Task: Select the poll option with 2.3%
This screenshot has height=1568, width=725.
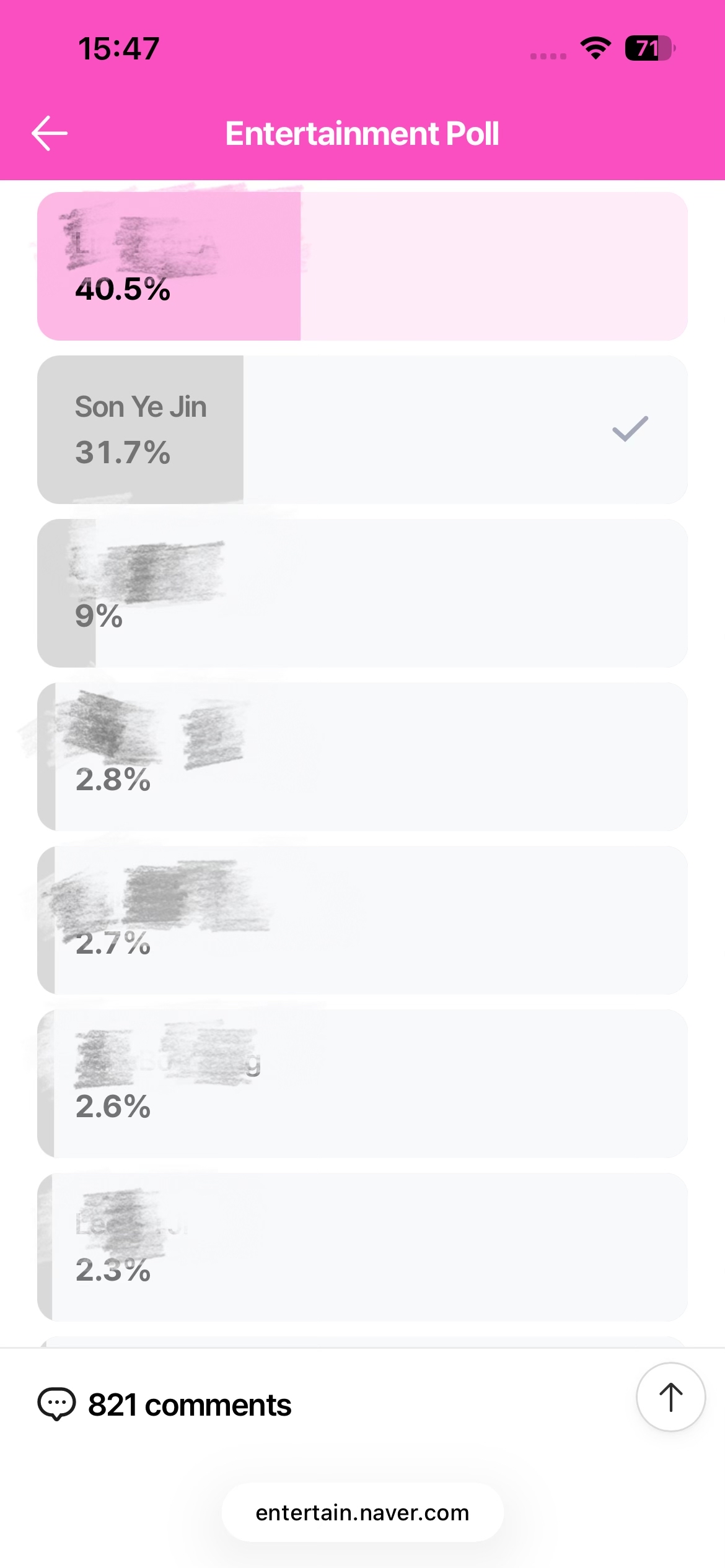Action: [362, 1247]
